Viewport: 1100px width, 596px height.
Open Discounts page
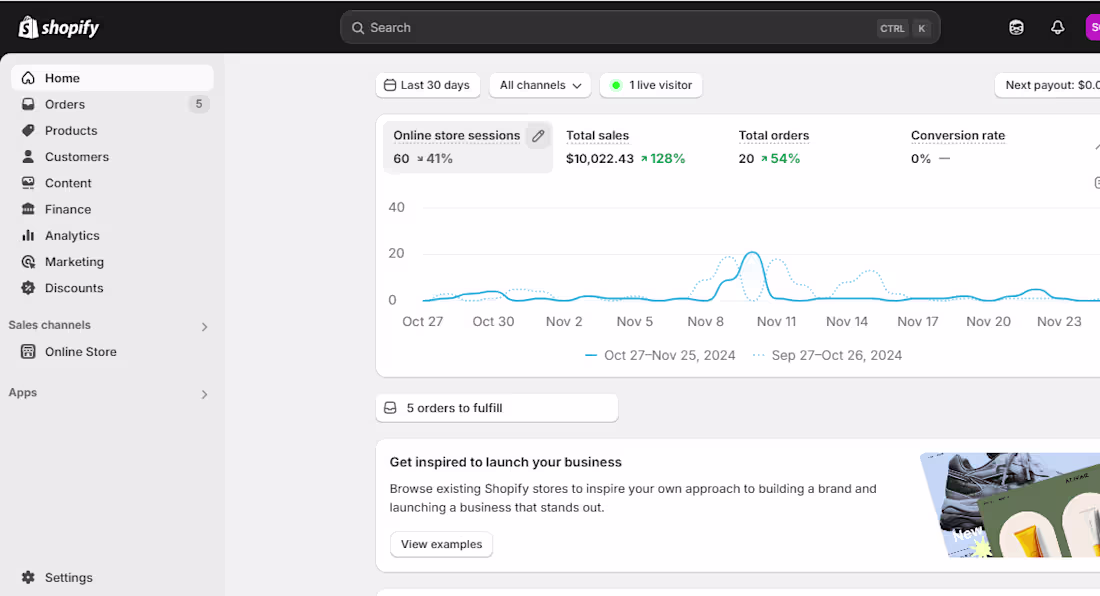point(74,288)
